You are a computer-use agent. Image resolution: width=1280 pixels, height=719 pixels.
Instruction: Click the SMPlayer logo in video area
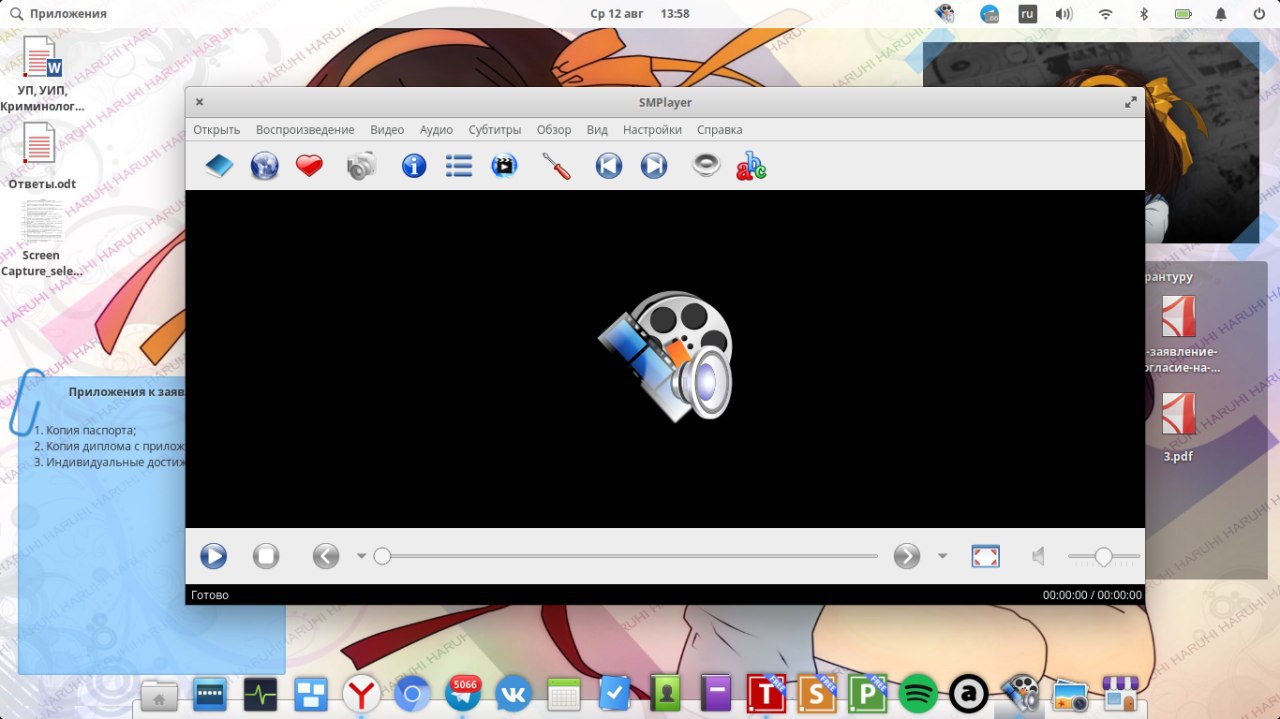666,356
